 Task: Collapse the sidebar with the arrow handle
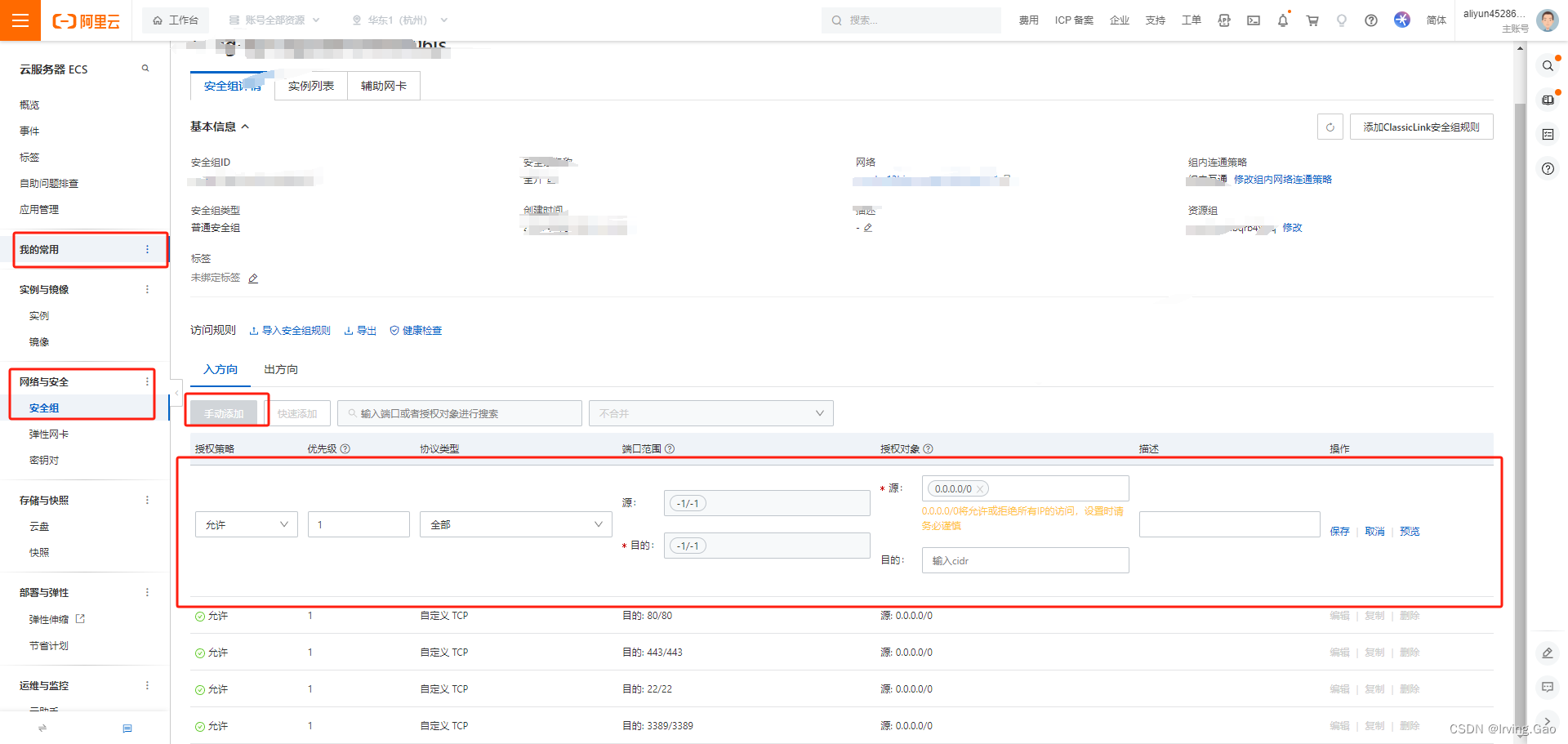[x=176, y=393]
